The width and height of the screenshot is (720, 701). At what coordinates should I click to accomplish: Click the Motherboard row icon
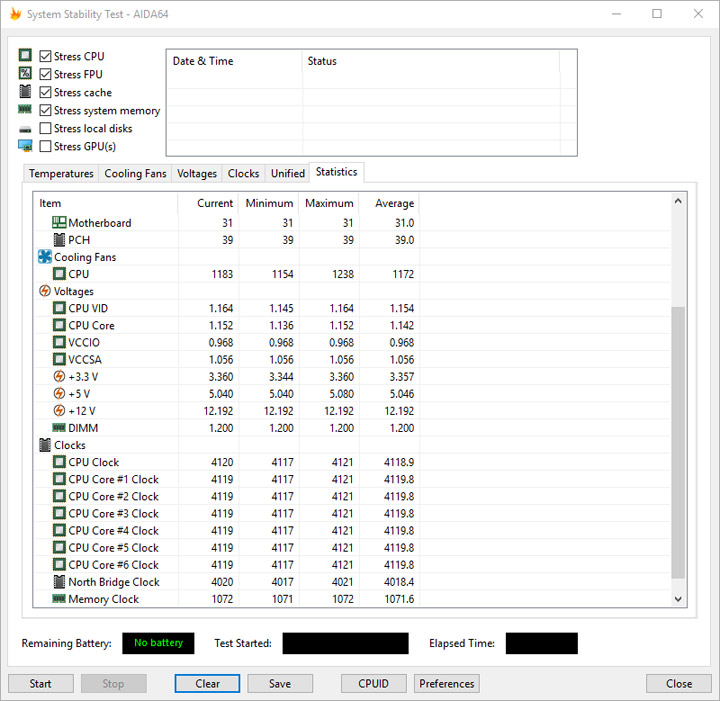[x=59, y=223]
